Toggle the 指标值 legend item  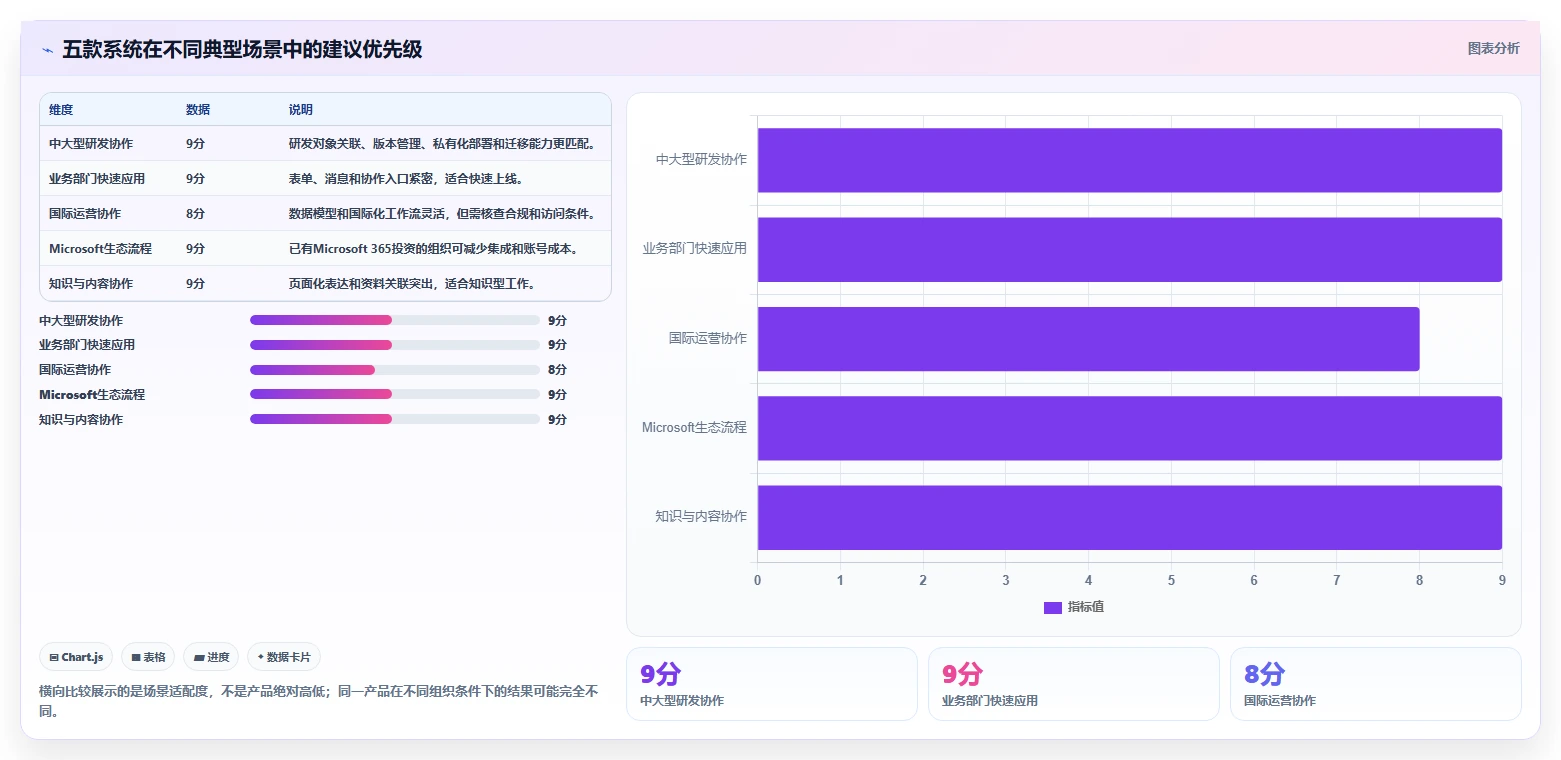1073,607
